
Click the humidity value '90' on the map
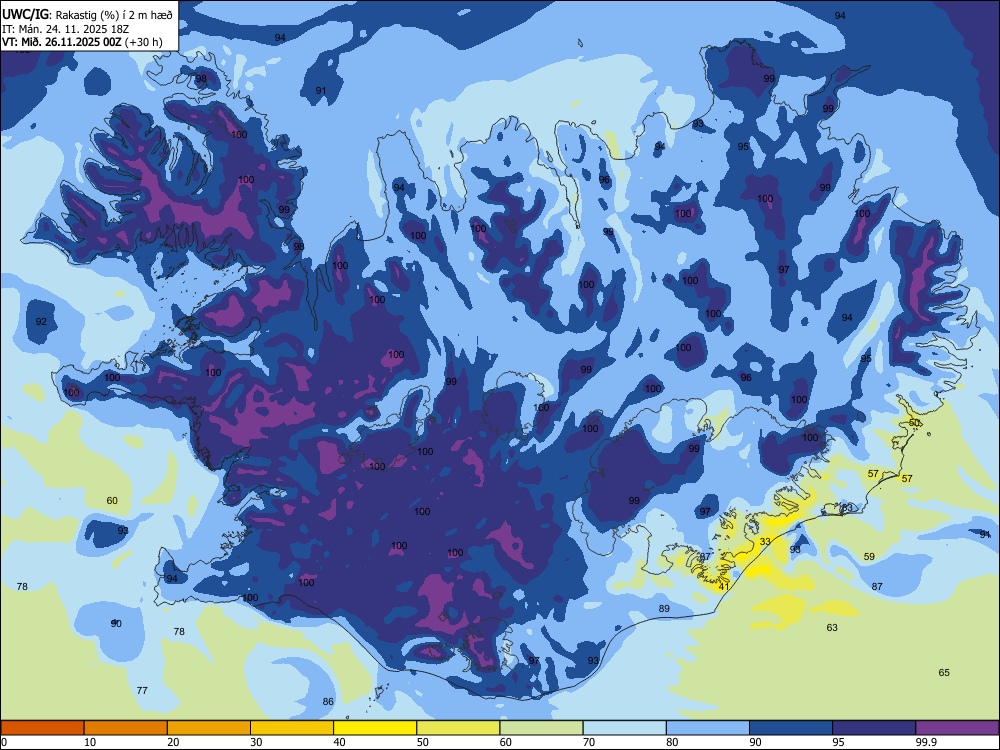116,623
